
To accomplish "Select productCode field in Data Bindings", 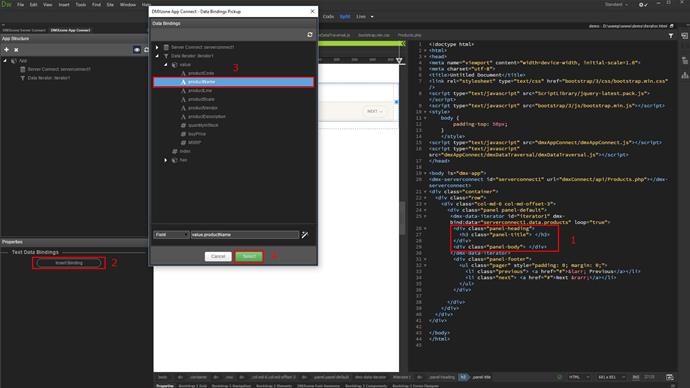I will tap(201, 73).
